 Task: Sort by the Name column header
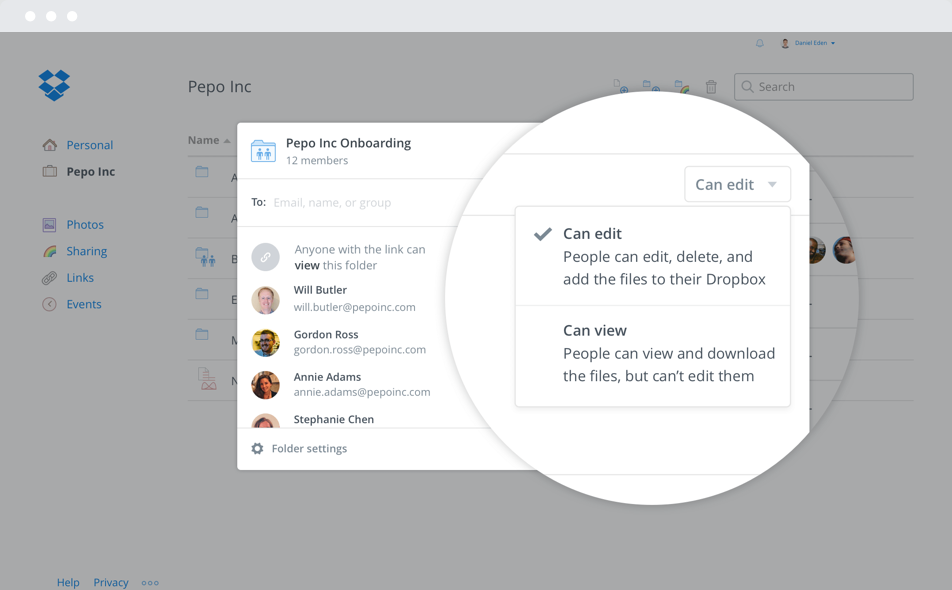(x=209, y=140)
